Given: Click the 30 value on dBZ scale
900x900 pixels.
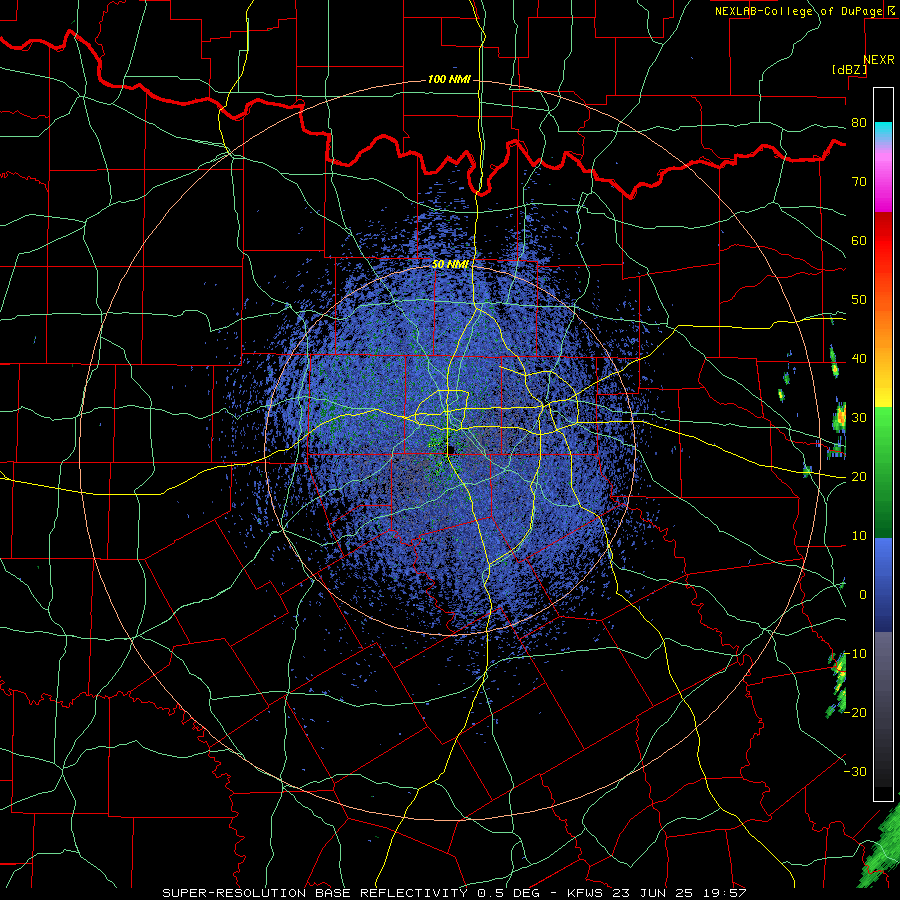Looking at the screenshot, I should pos(859,418).
